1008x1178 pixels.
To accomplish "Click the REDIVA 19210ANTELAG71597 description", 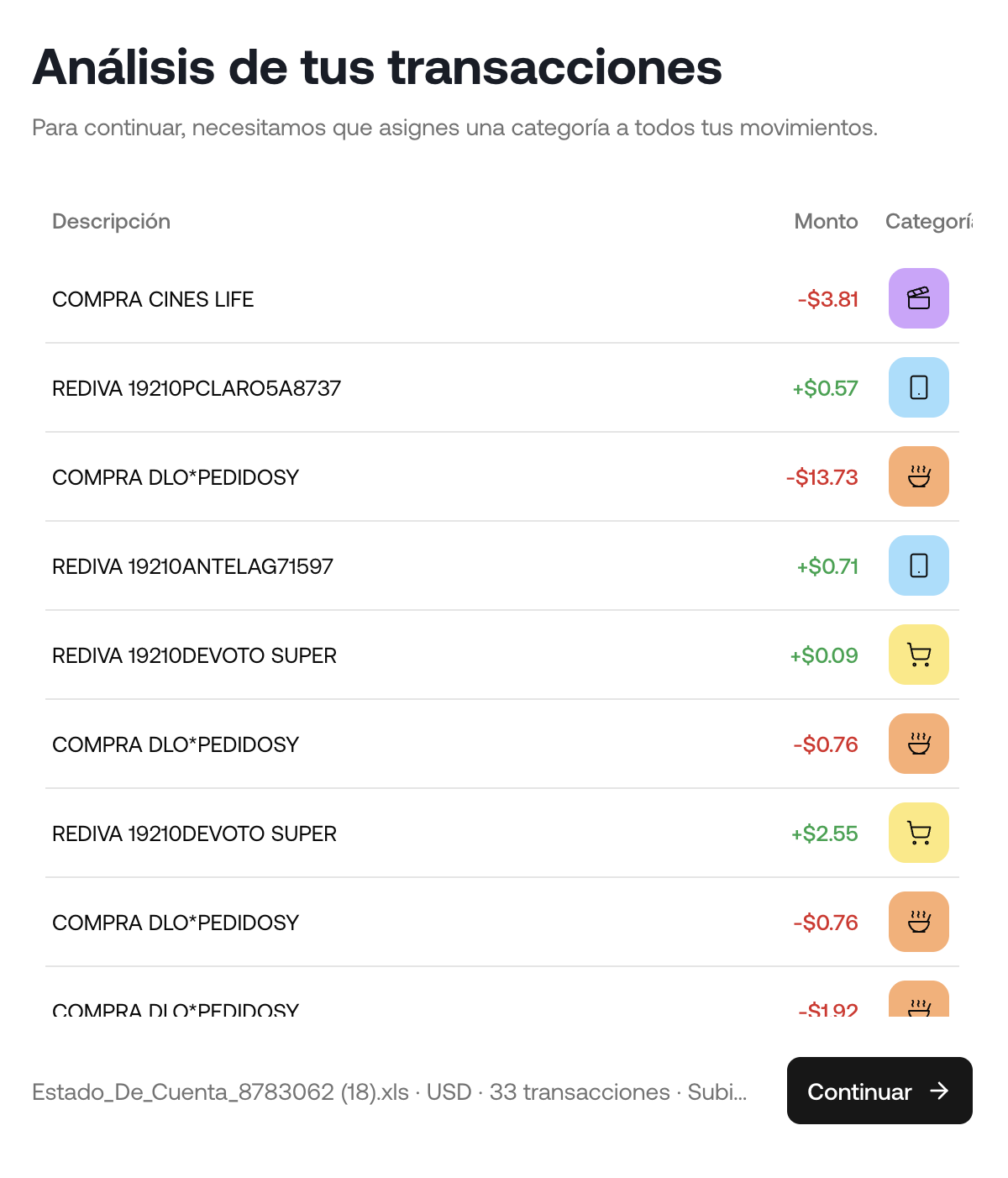I will (x=192, y=566).
